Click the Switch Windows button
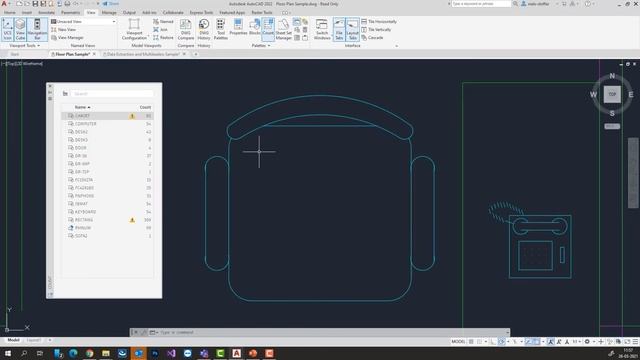640x360 pixels. click(x=322, y=29)
